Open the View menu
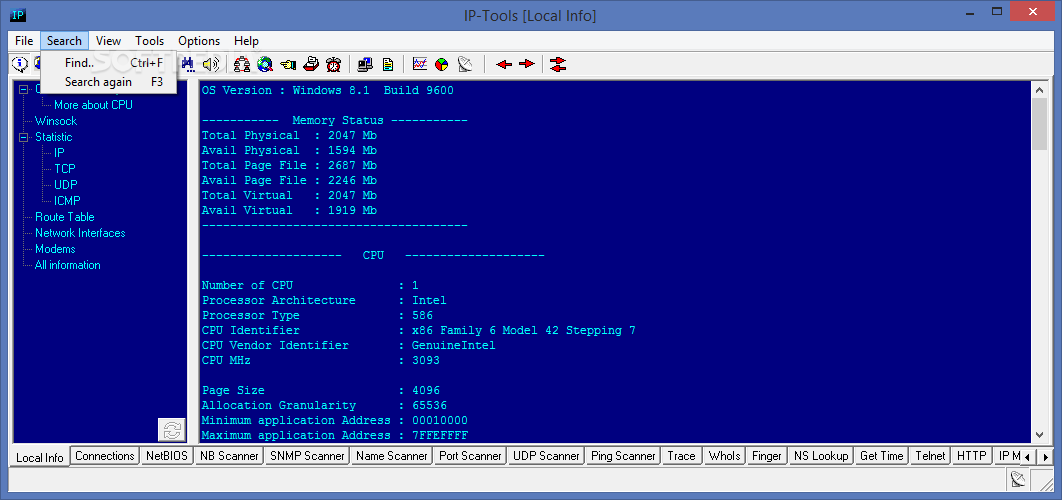Screen dimensions: 1062x500 pyautogui.click(x=108, y=41)
